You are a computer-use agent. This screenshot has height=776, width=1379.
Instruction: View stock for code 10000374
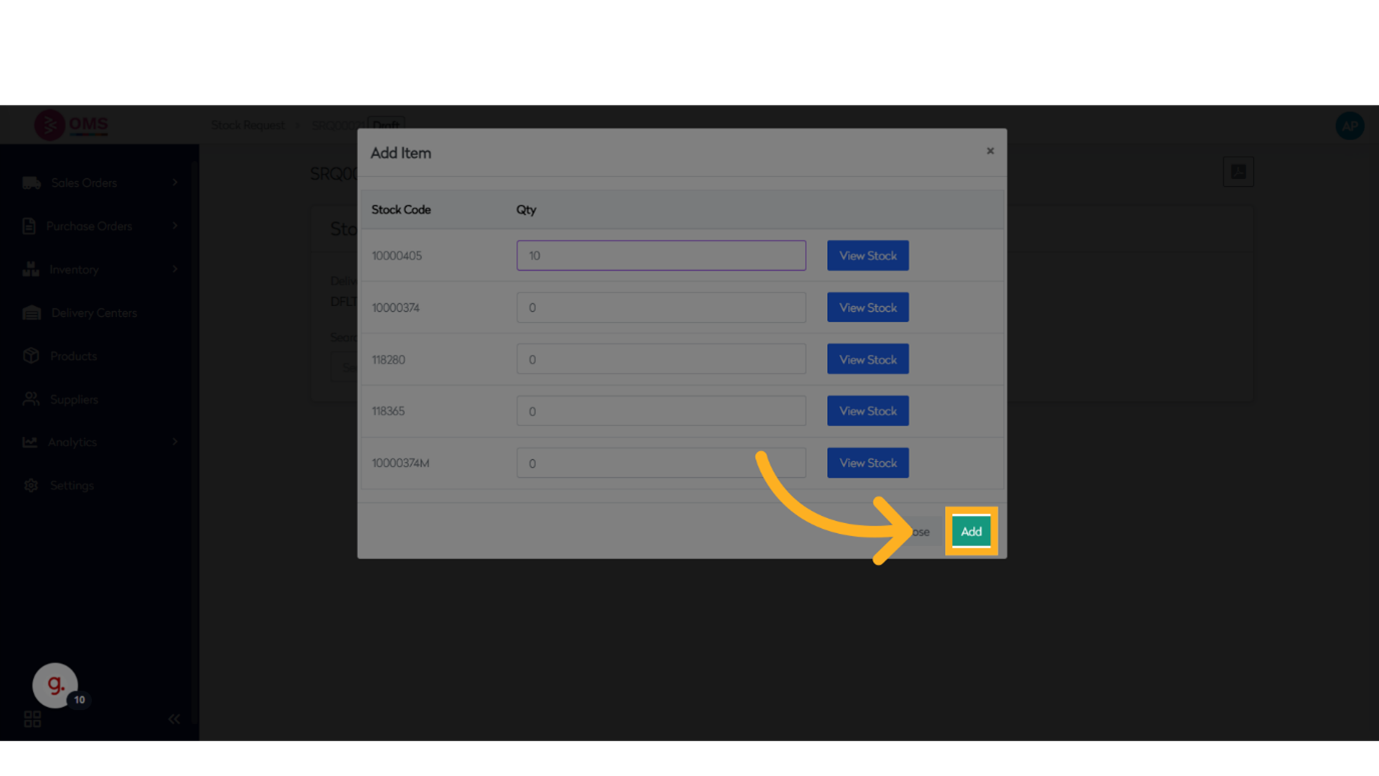867,308
